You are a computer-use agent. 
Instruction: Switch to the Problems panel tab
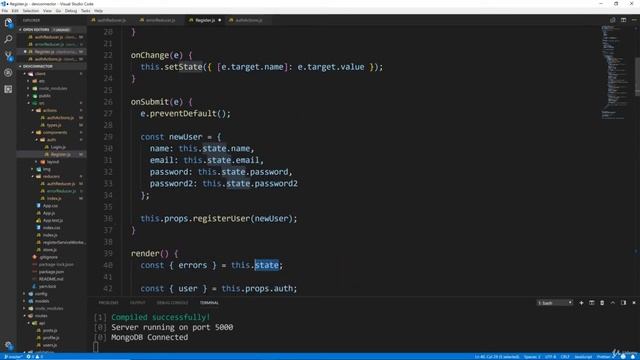click(x=109, y=303)
